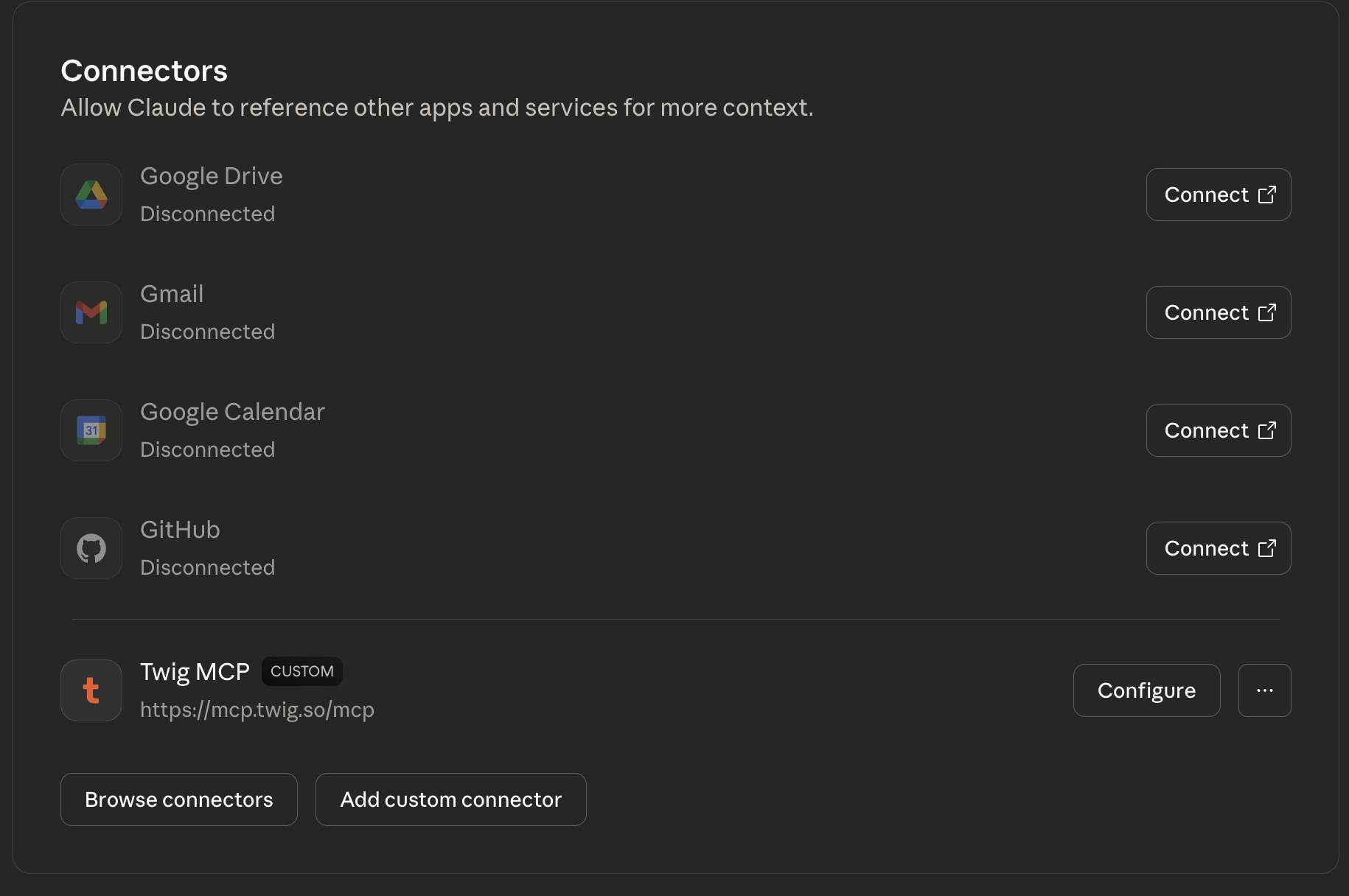Connect the Google Calendar connector
The height and width of the screenshot is (896, 1349).
(1218, 430)
